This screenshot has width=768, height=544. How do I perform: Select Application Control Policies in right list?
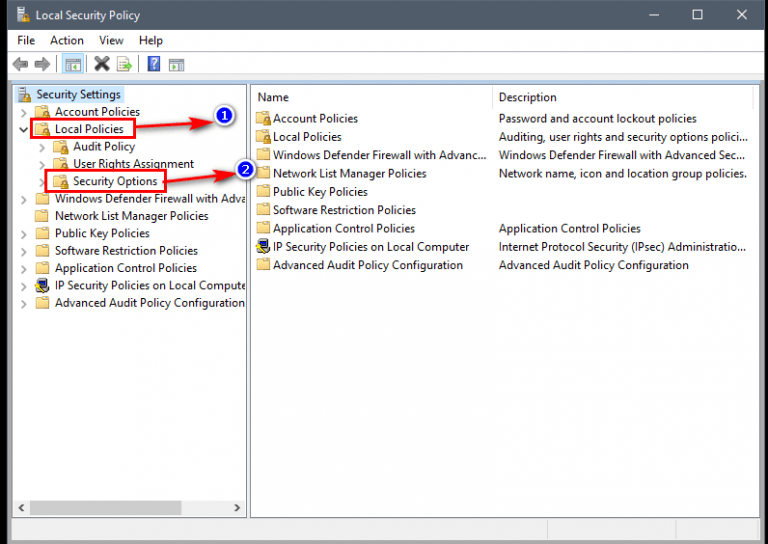tap(344, 228)
